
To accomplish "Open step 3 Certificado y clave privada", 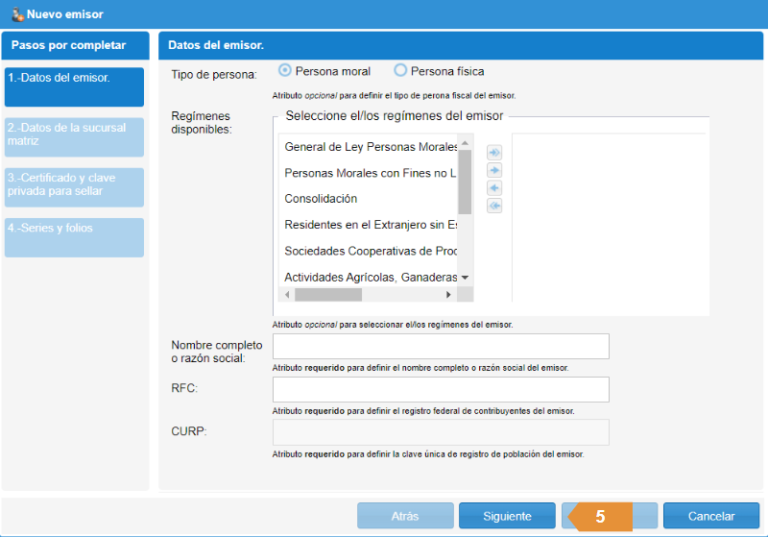I will click(74, 187).
